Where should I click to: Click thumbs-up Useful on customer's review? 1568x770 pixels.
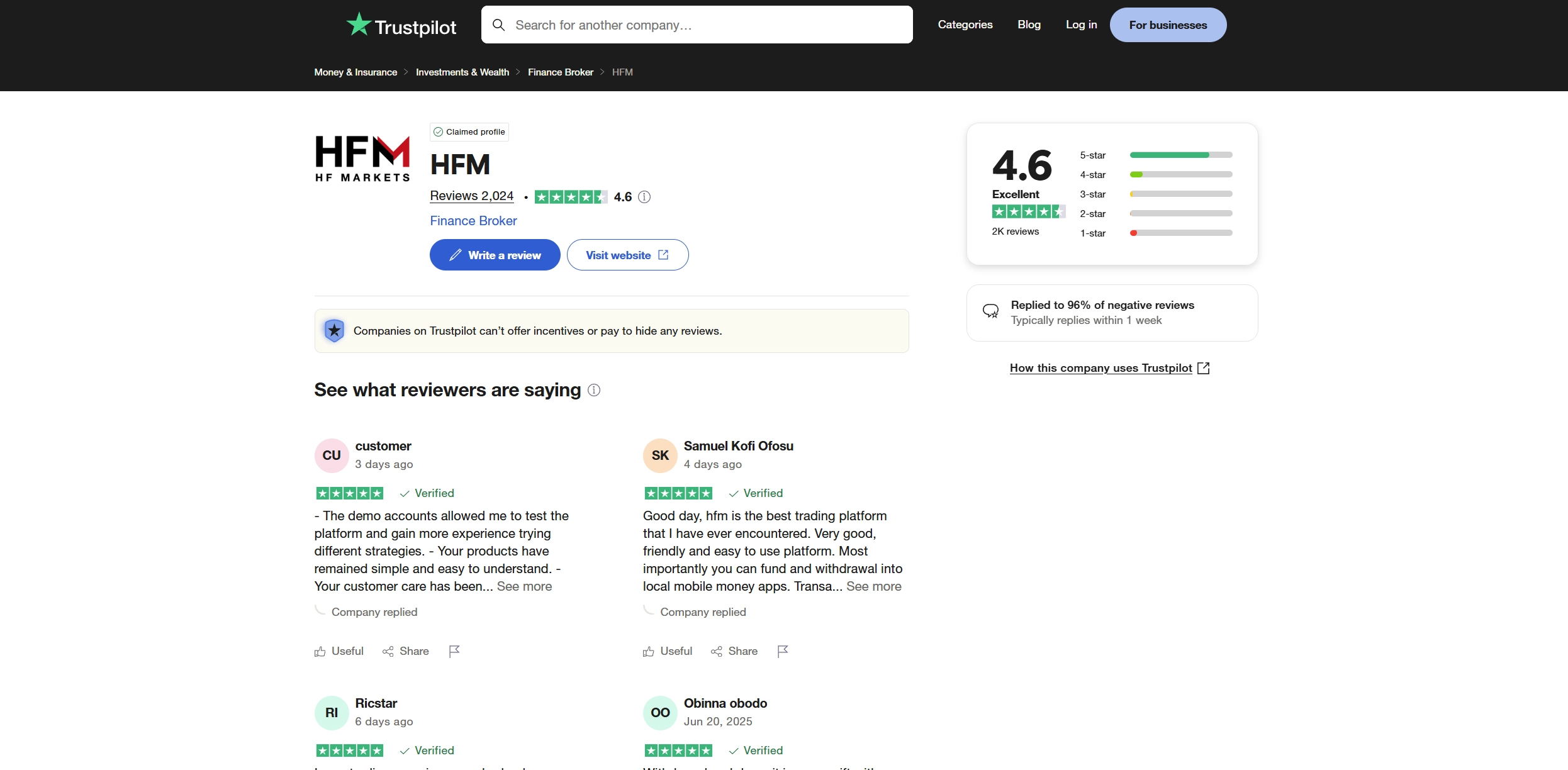pyautogui.click(x=339, y=651)
